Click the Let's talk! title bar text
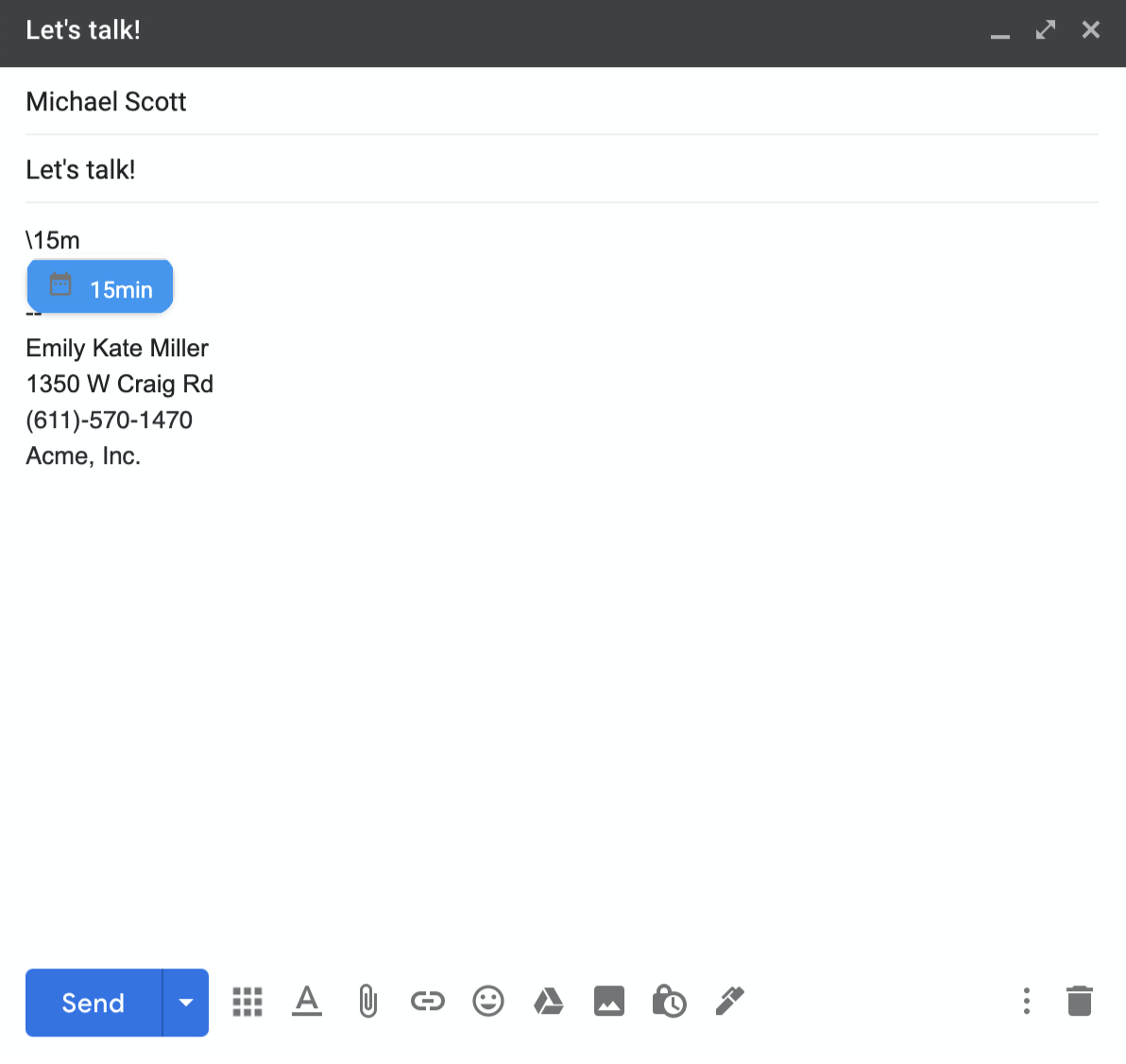The image size is (1126, 1064). pyautogui.click(x=83, y=30)
